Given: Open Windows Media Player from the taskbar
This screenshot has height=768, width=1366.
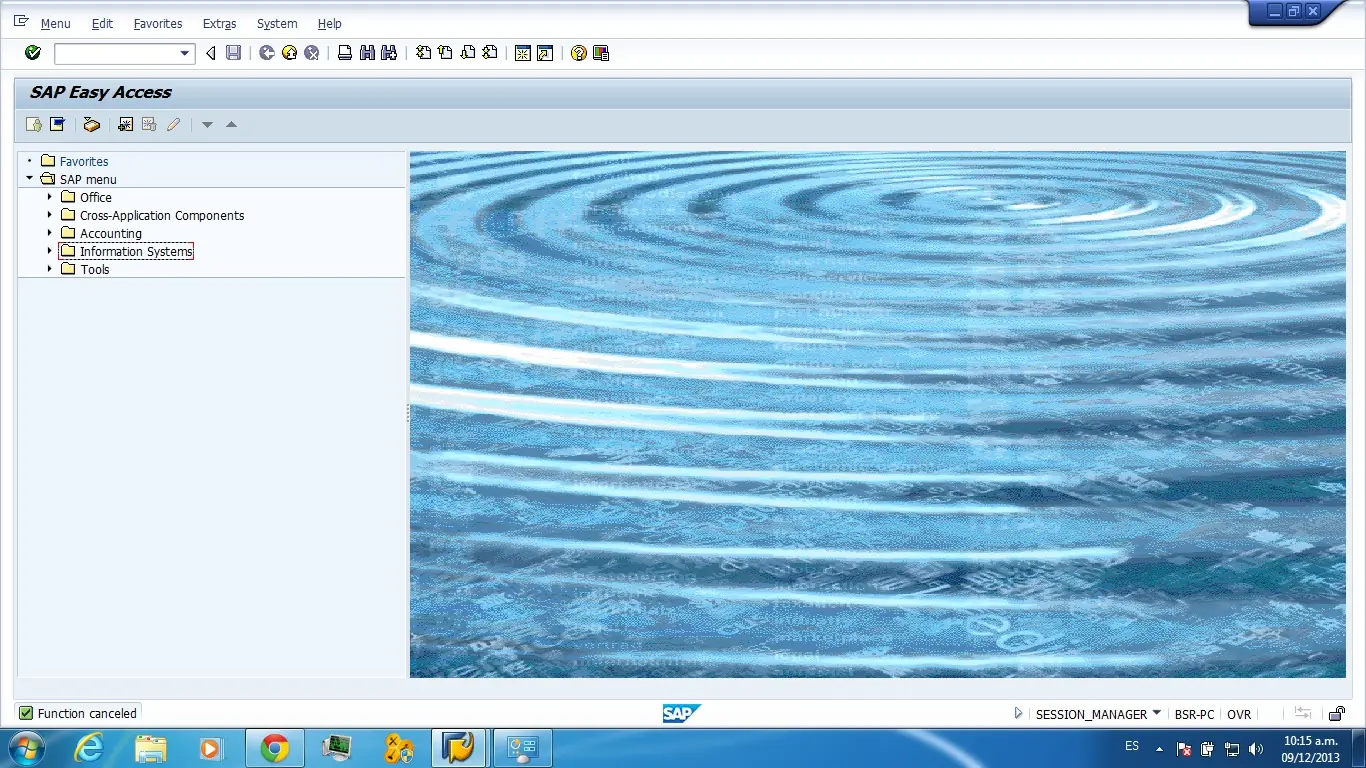Looking at the screenshot, I should (x=210, y=748).
